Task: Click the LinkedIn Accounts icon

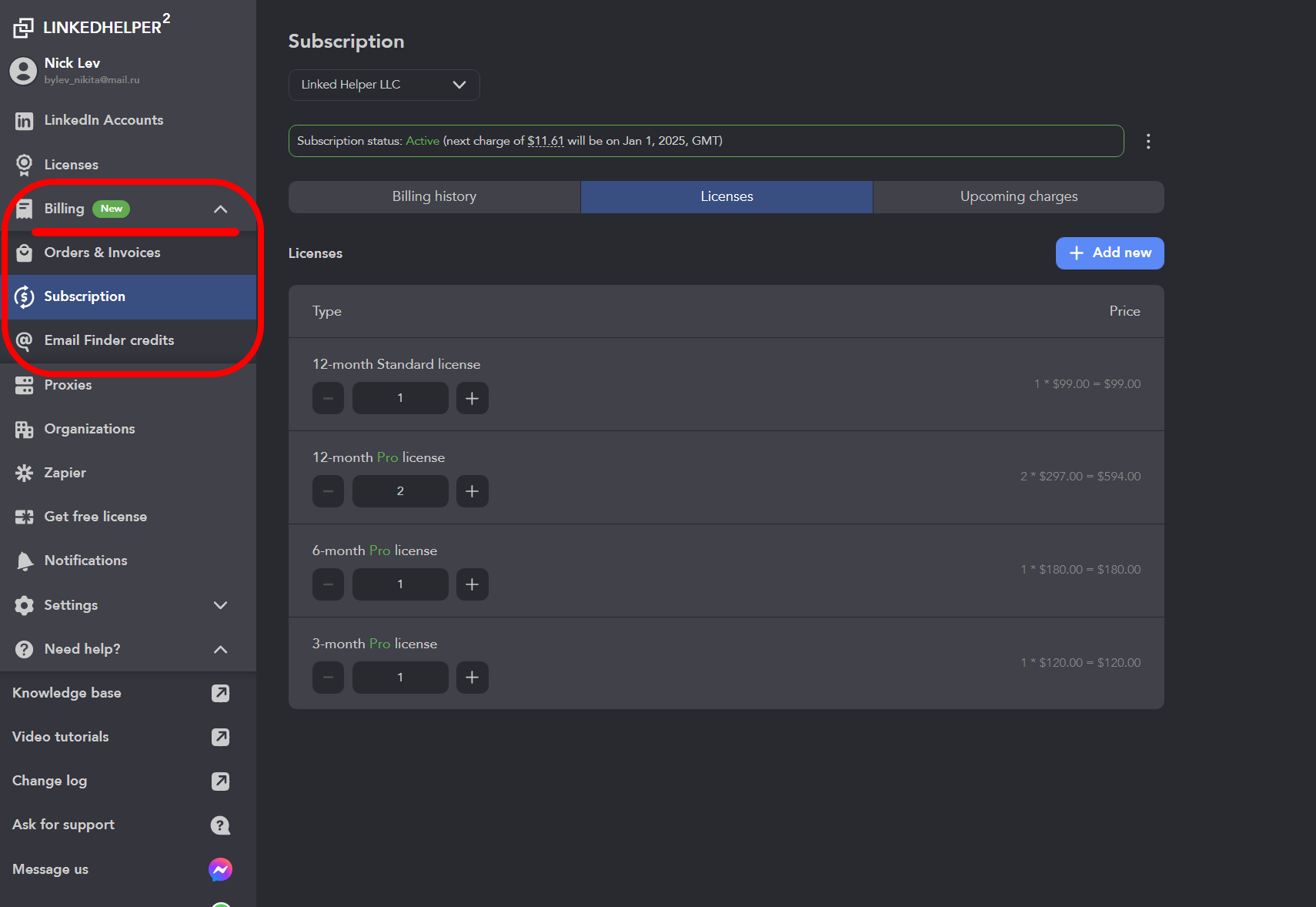Action: [x=25, y=121]
